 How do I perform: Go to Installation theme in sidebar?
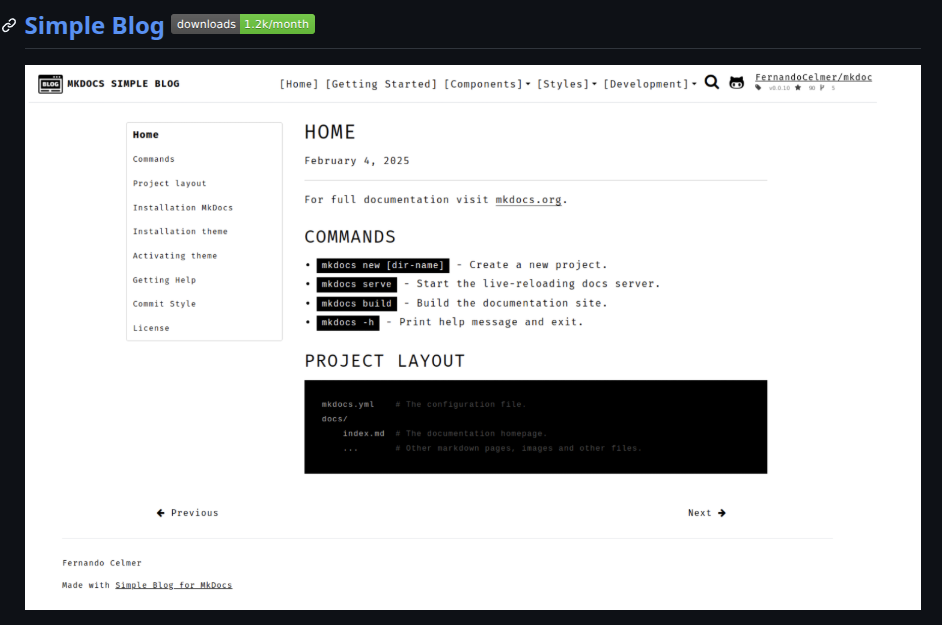pos(180,231)
